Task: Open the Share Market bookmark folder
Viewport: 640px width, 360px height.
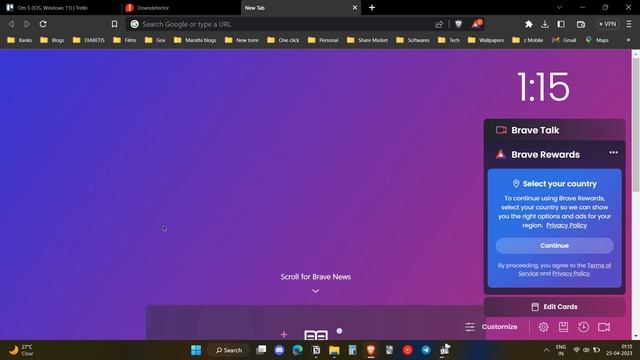Action: pyautogui.click(x=367, y=40)
